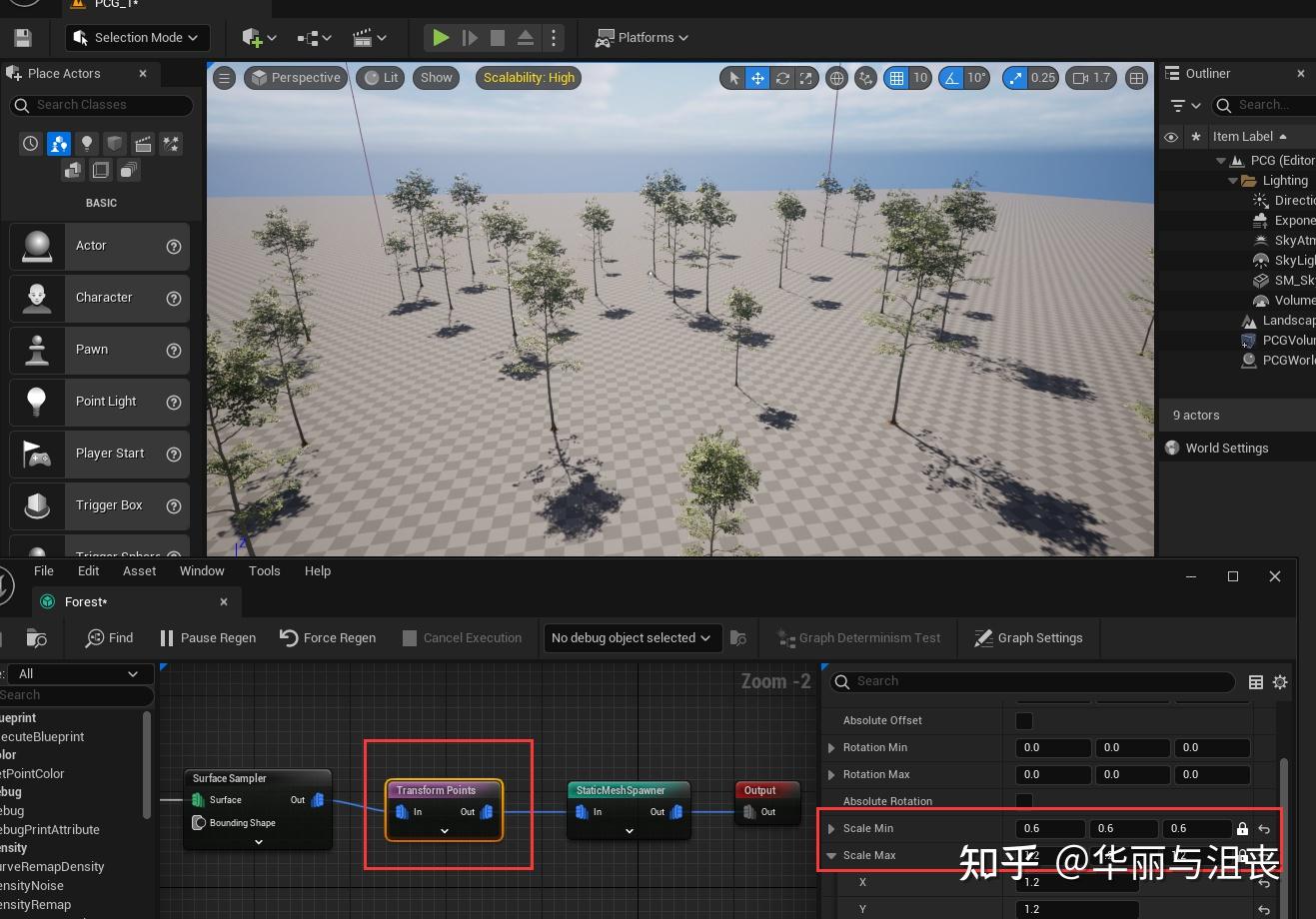The image size is (1316, 919).
Task: Enable the Absolute Rotation checkbox
Action: 1024,801
